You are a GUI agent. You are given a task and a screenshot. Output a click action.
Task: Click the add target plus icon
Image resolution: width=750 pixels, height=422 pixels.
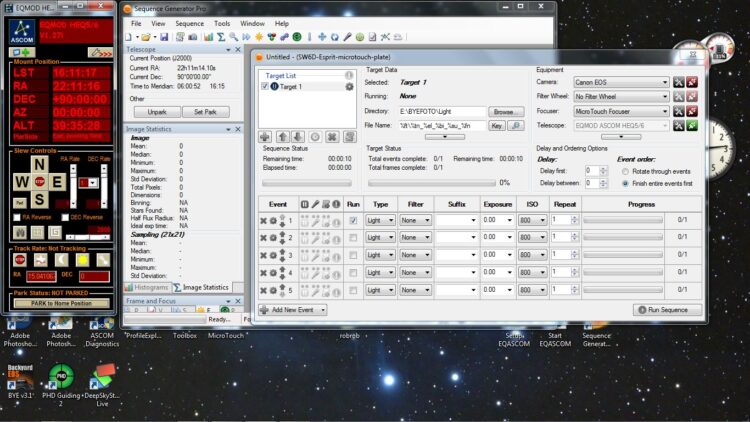tap(265, 137)
